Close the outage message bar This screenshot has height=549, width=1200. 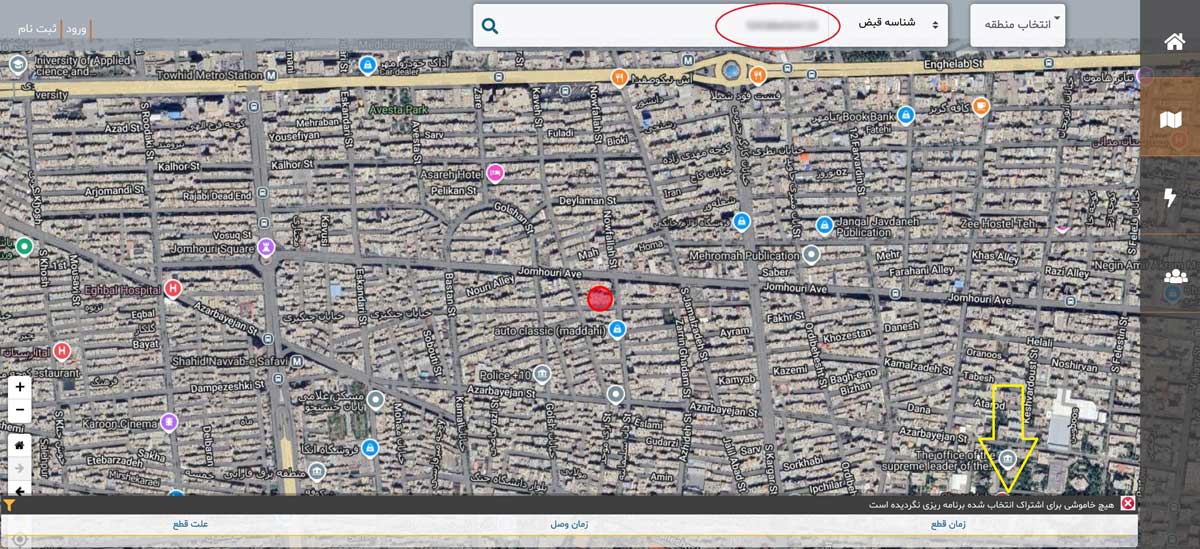pyautogui.click(x=1128, y=504)
